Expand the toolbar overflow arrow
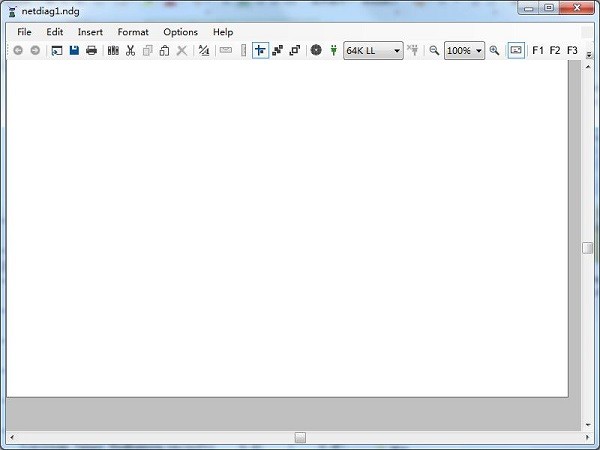Viewport: 600px width, 450px height. tap(589, 55)
